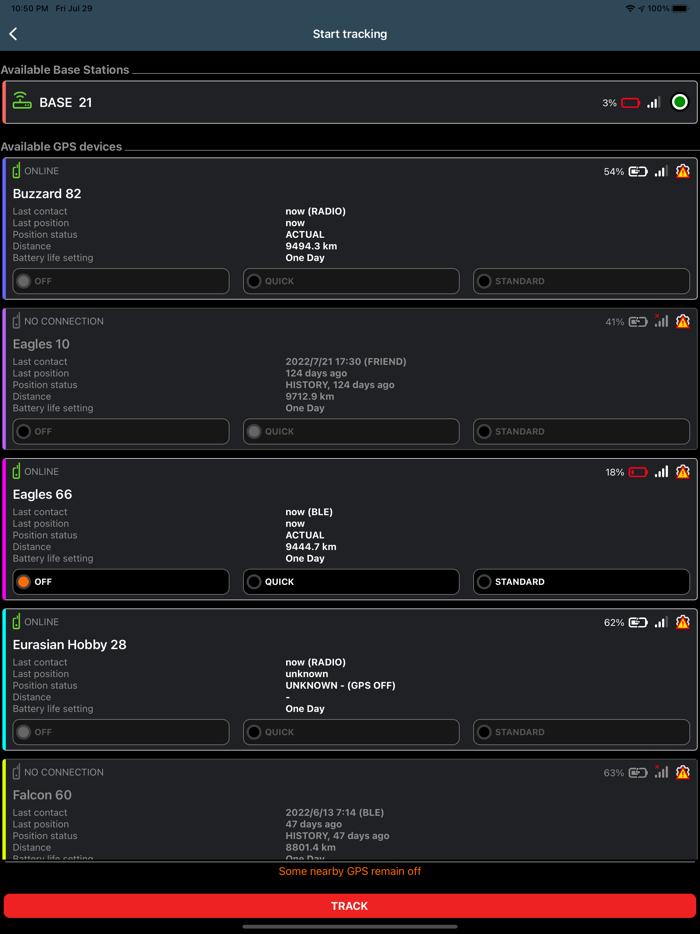Select OFF mode for Eagles 10
The width and height of the screenshot is (700, 934).
pyautogui.click(x=121, y=431)
